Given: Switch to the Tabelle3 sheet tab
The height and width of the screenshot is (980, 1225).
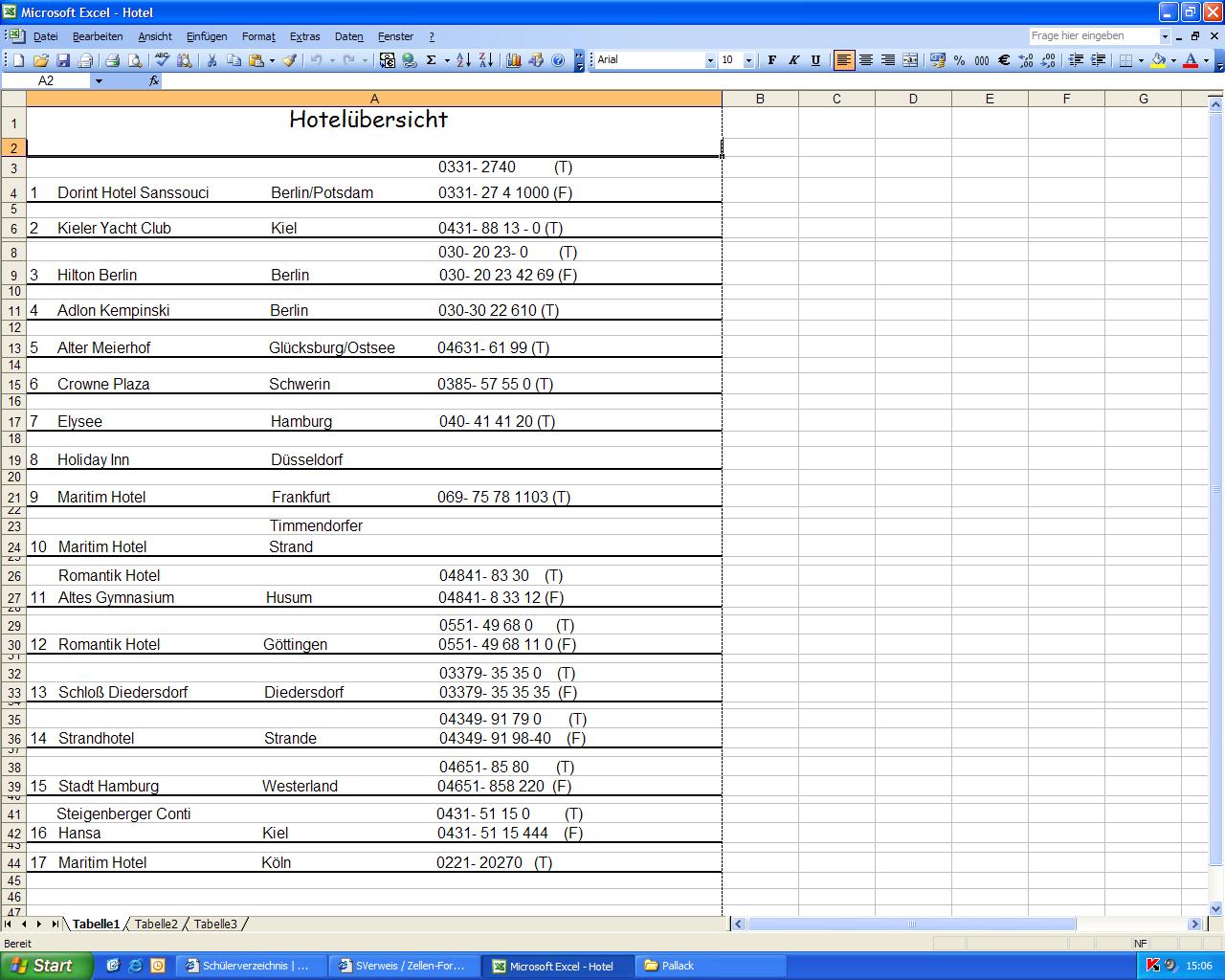Looking at the screenshot, I should pyautogui.click(x=215, y=924).
